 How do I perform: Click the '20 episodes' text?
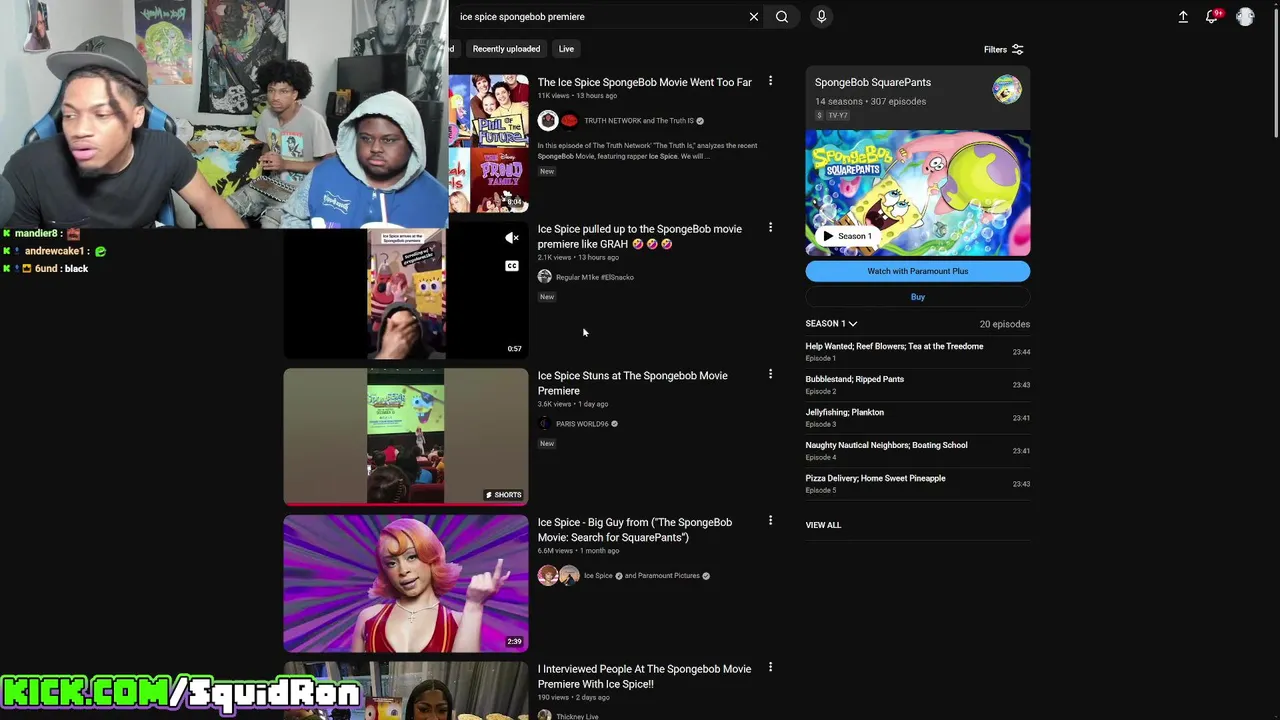point(1005,324)
